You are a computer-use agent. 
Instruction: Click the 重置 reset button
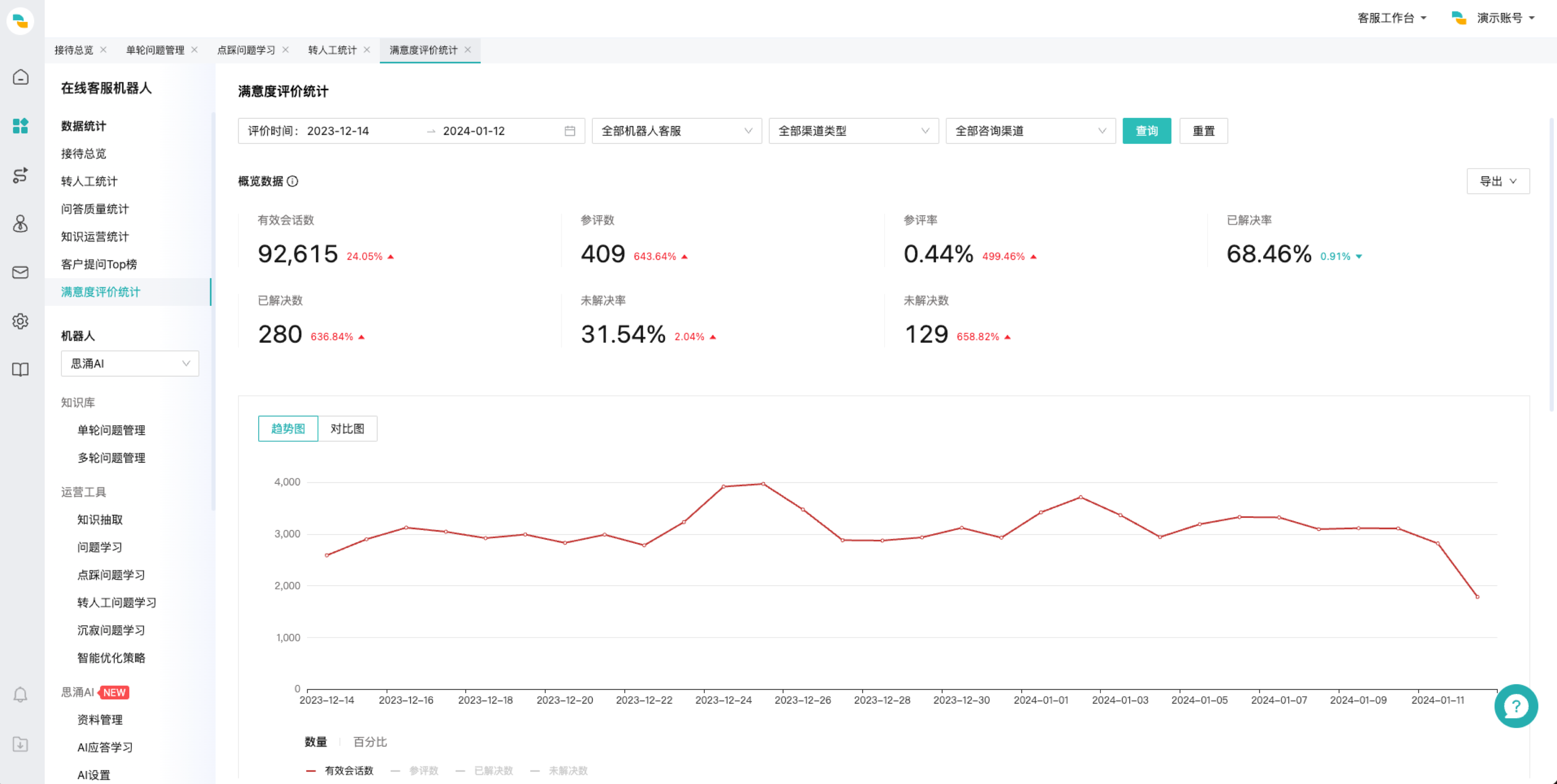tap(1203, 131)
